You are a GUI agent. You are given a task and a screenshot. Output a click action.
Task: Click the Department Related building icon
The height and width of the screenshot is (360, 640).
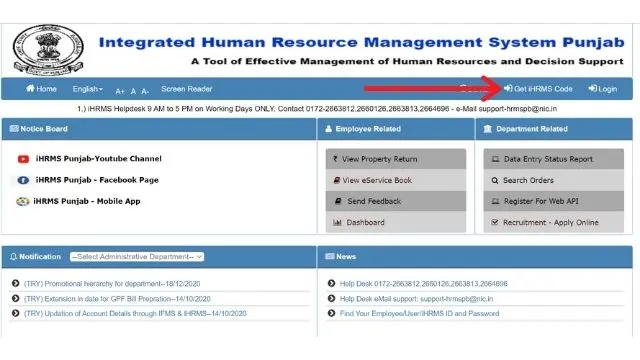tap(487, 129)
